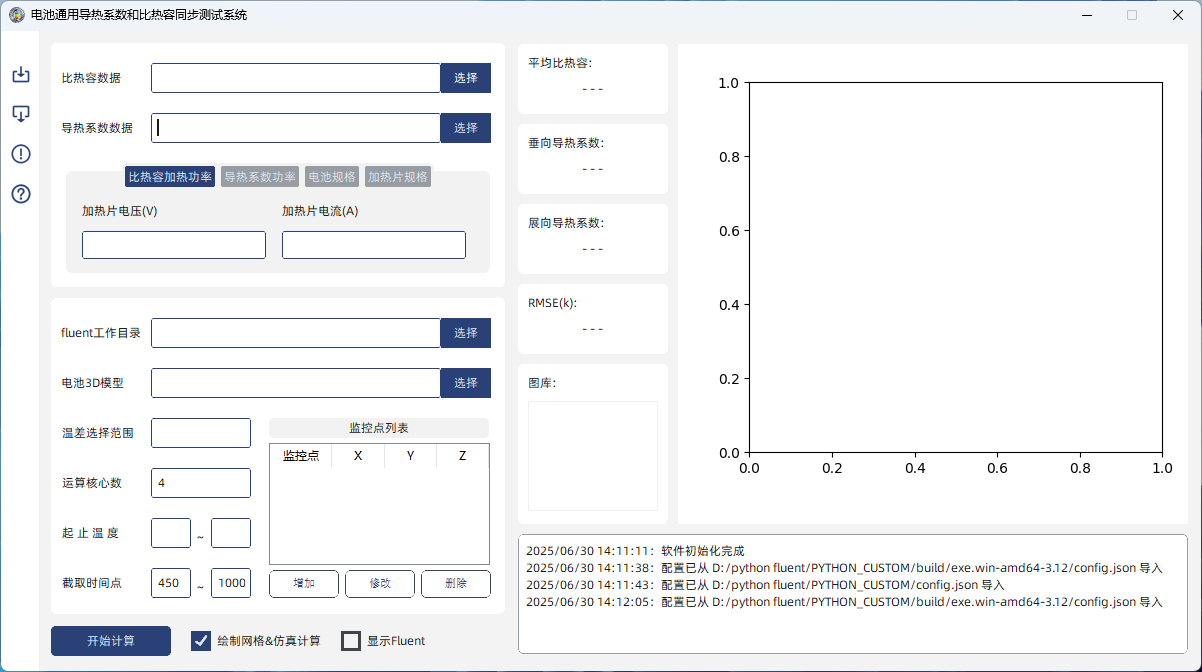Screen dimensions: 1202x672
Task: Click the import config icon in sidebar
Action: click(x=21, y=75)
